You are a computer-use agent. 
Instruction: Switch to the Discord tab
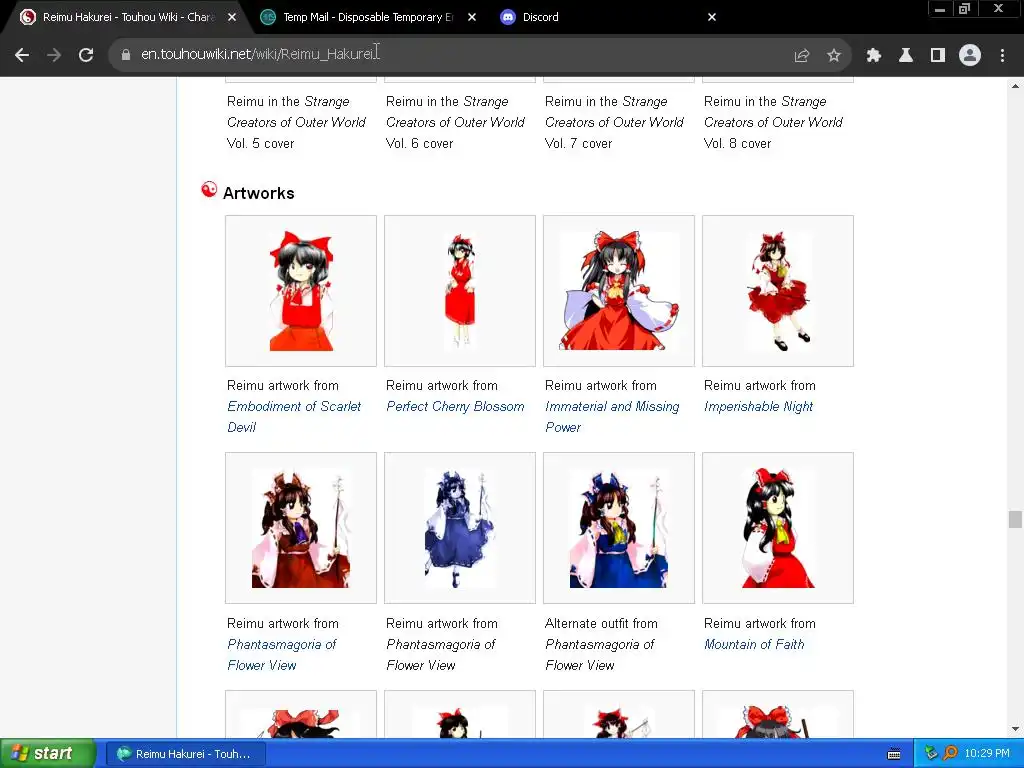[x=607, y=17]
